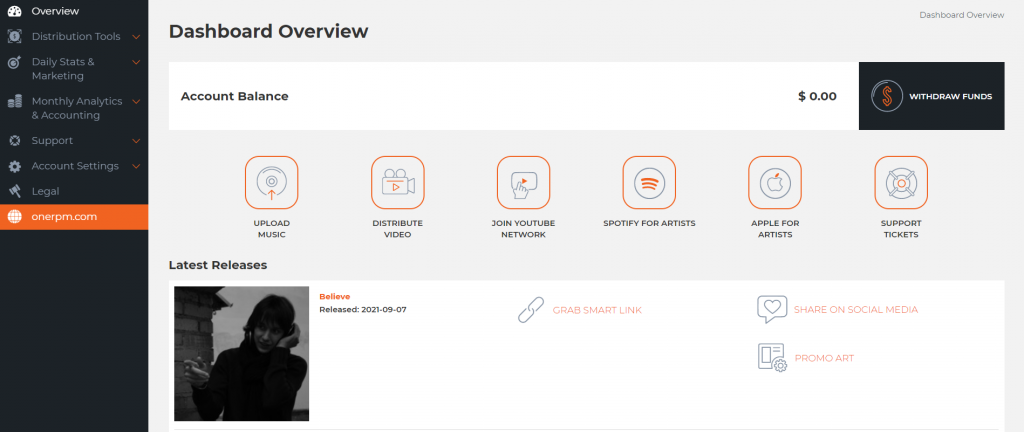
Task: Click the Apple for Artists icon
Action: click(x=775, y=182)
